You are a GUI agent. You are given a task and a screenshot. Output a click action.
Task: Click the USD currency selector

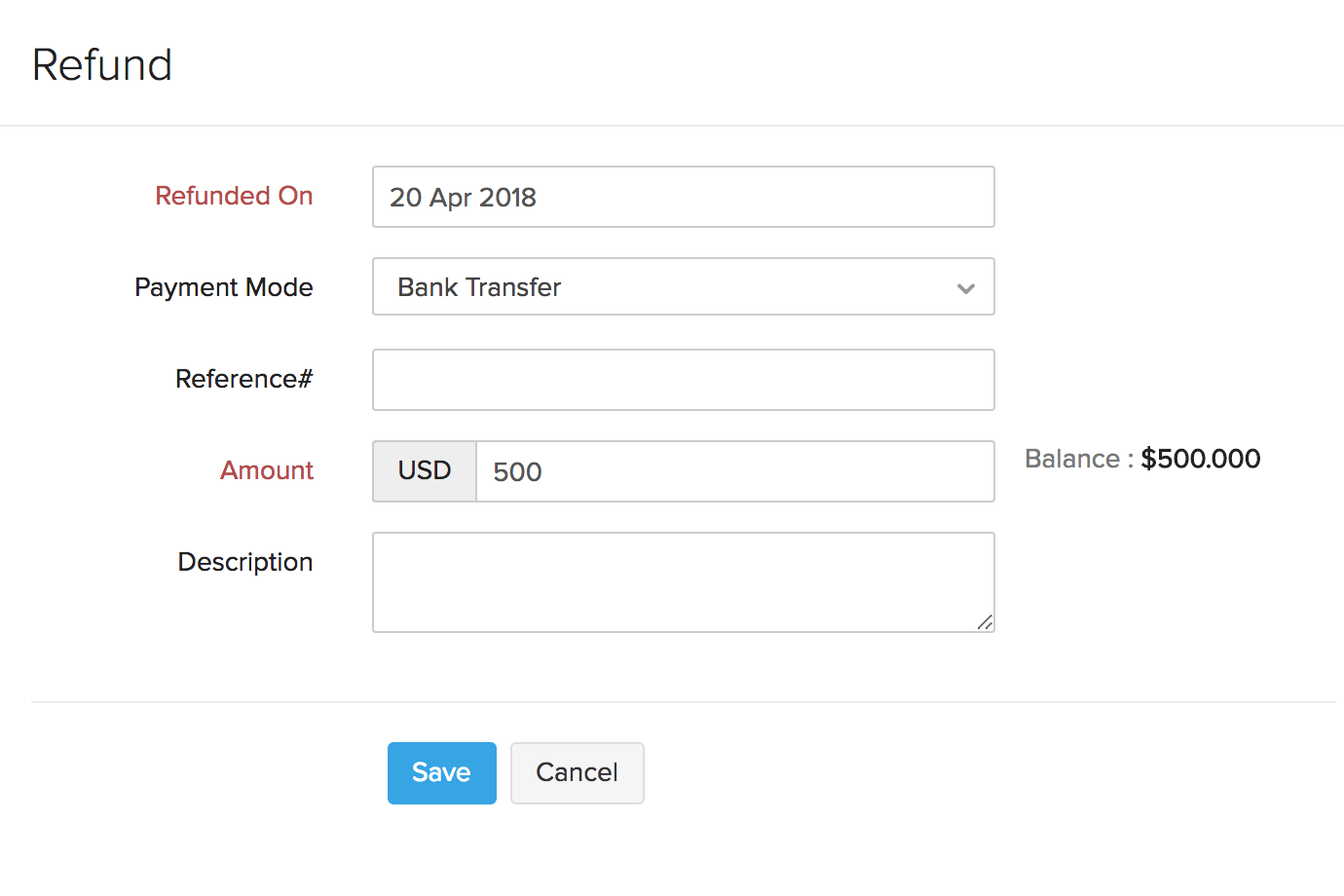423,470
